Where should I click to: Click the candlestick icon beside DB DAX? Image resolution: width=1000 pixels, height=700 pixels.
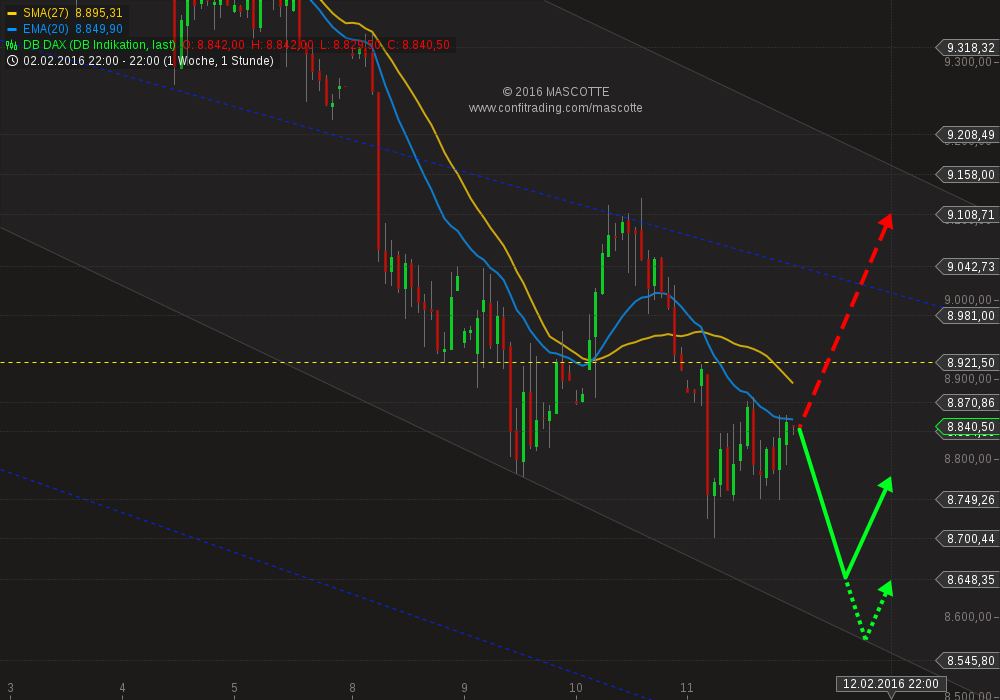[x=11, y=45]
